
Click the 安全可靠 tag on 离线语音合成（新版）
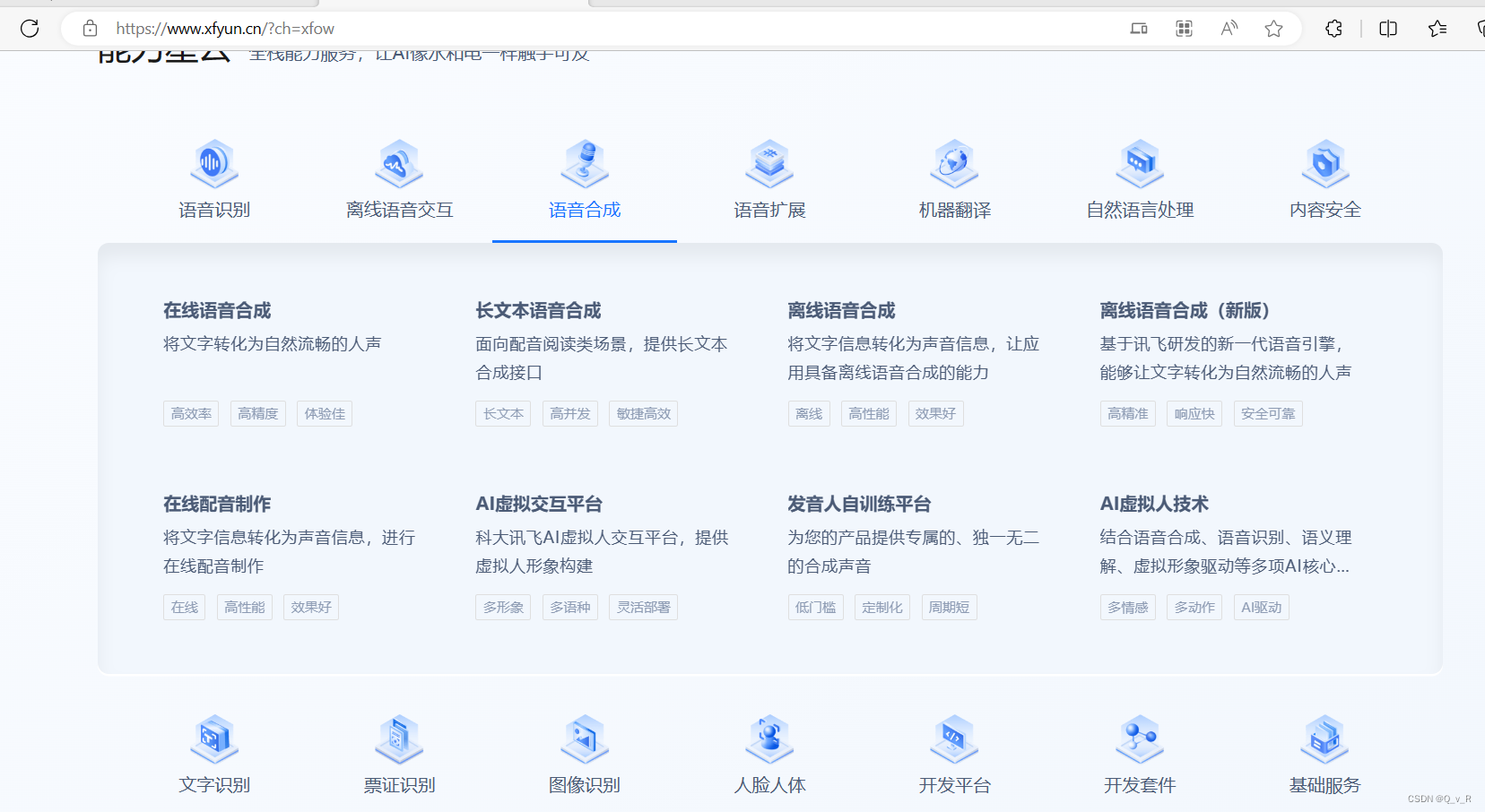[x=1267, y=413]
